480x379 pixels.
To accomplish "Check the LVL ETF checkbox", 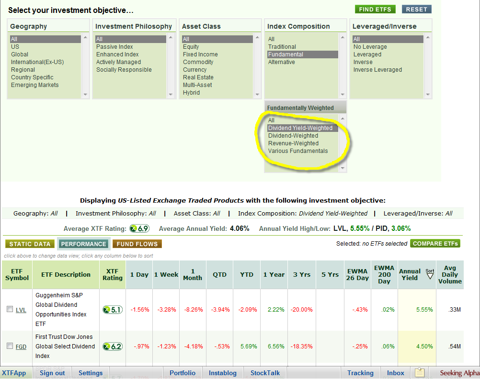I will 10,309.
